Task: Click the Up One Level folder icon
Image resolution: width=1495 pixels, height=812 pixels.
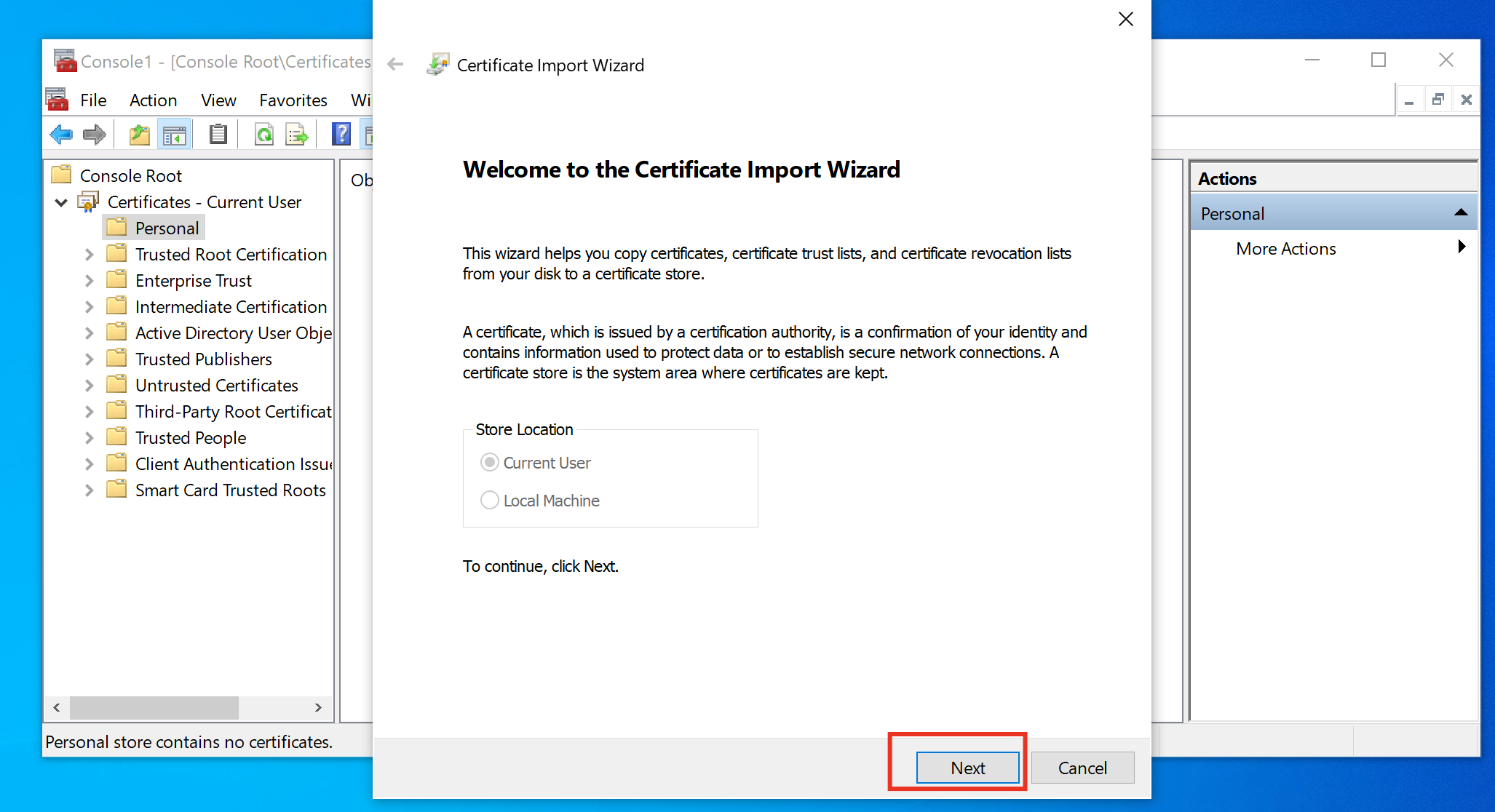Action: [x=139, y=135]
